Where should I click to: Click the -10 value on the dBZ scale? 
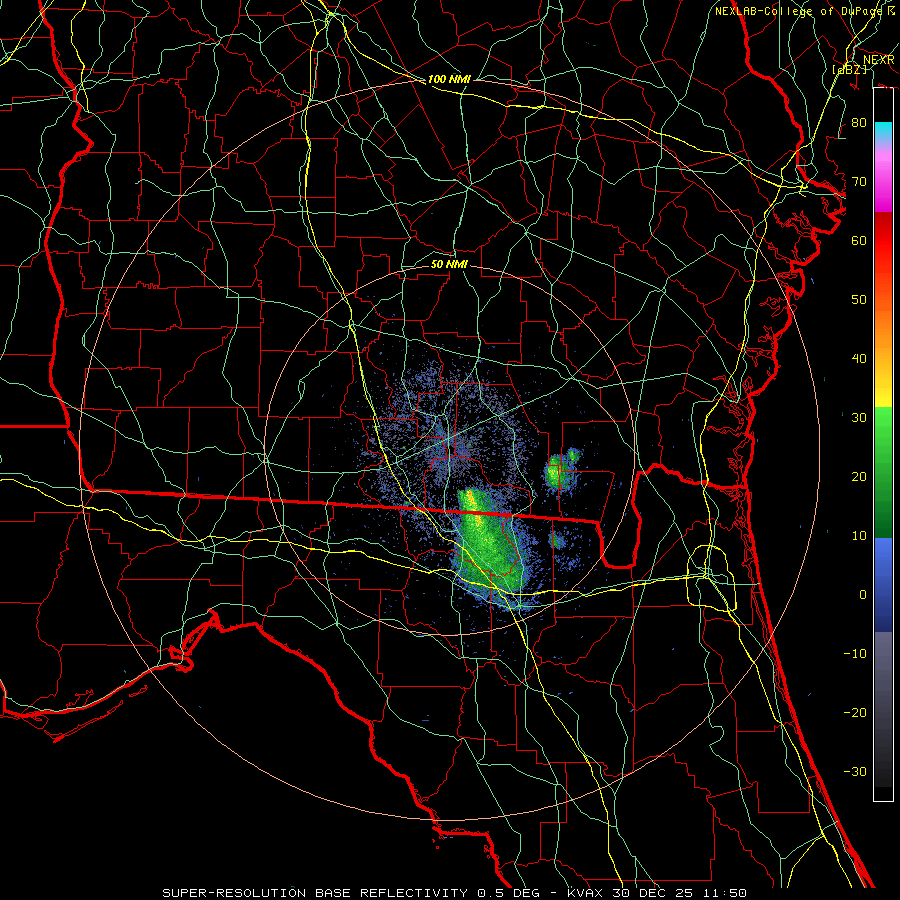click(855, 653)
